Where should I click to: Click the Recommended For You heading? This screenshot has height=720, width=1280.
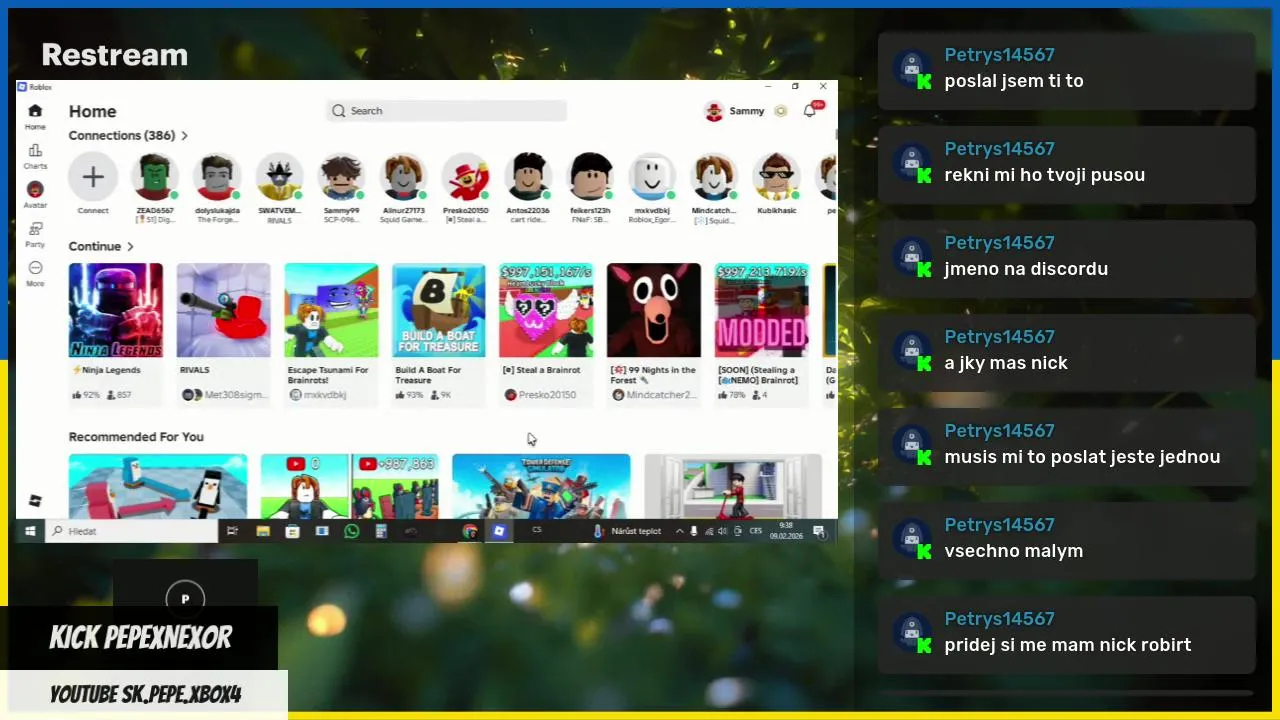(x=136, y=437)
